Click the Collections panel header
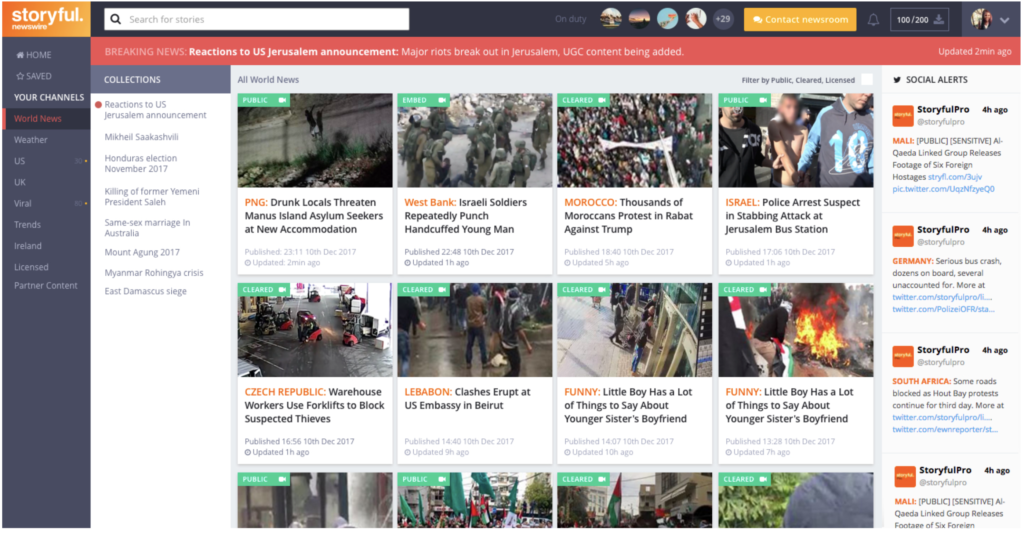The image size is (1024, 533). (161, 80)
